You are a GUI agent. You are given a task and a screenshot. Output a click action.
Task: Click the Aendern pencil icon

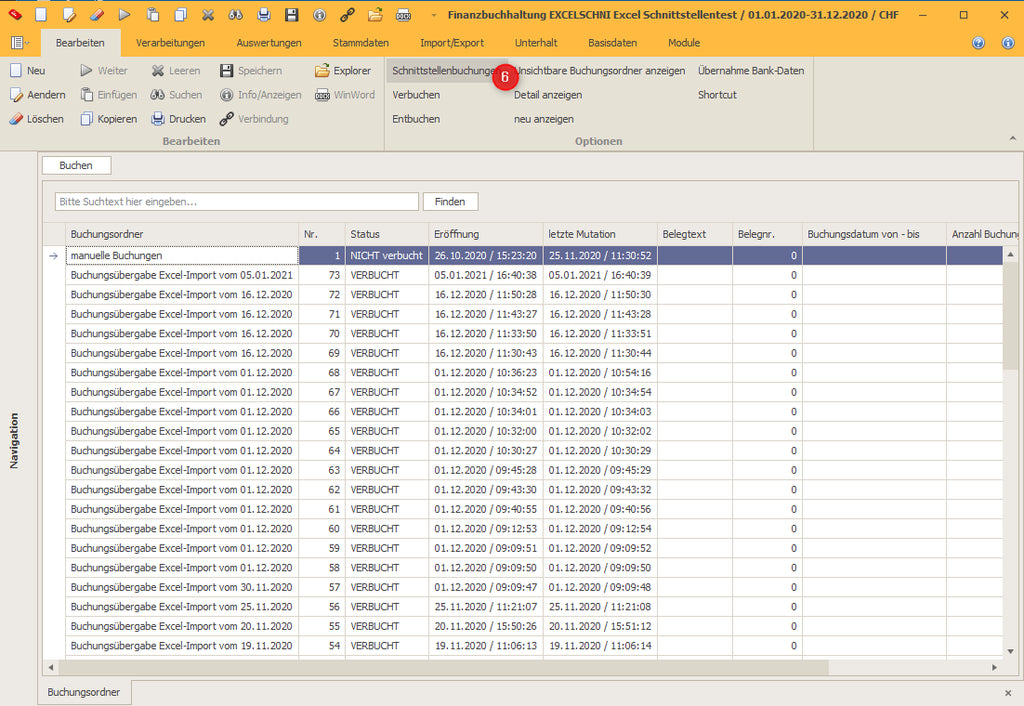(x=16, y=95)
